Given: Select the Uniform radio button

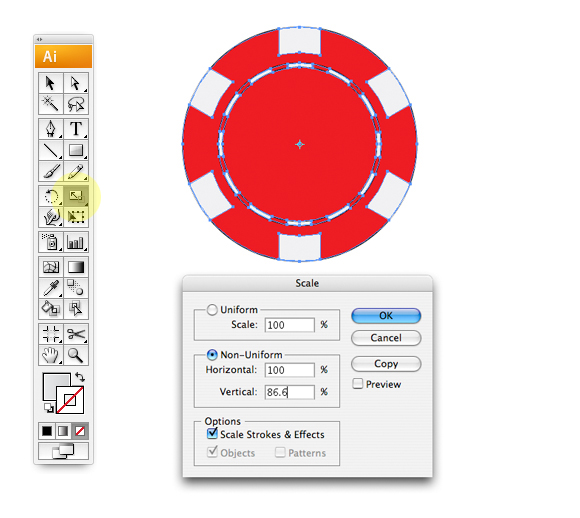Looking at the screenshot, I should pos(212,310).
